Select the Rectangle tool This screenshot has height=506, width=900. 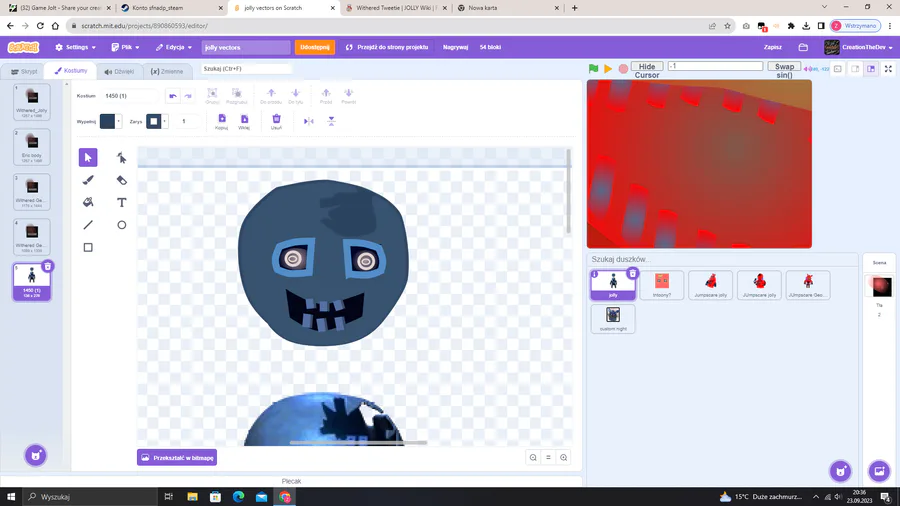coord(88,247)
